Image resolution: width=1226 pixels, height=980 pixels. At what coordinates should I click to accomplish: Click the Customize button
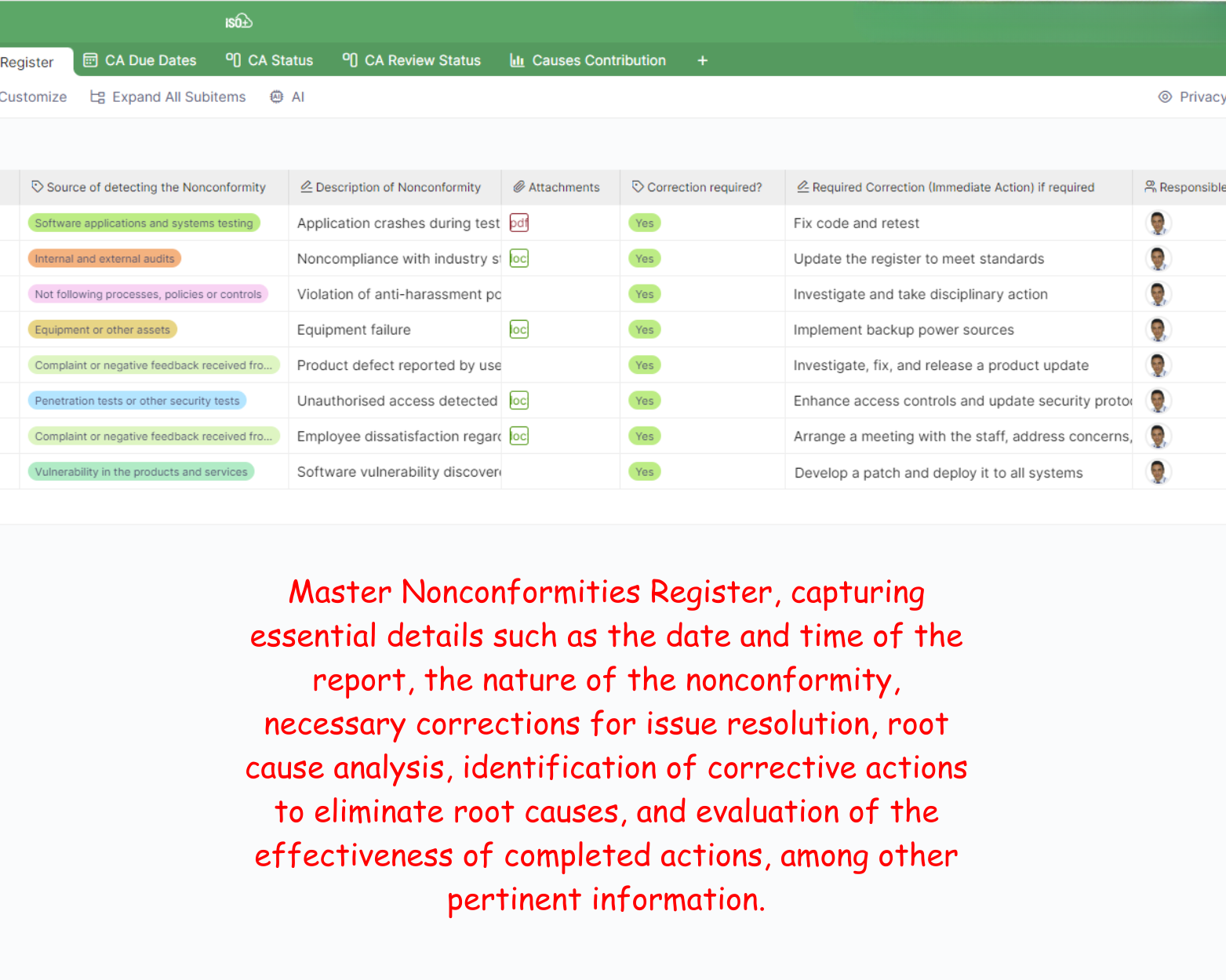[x=33, y=96]
